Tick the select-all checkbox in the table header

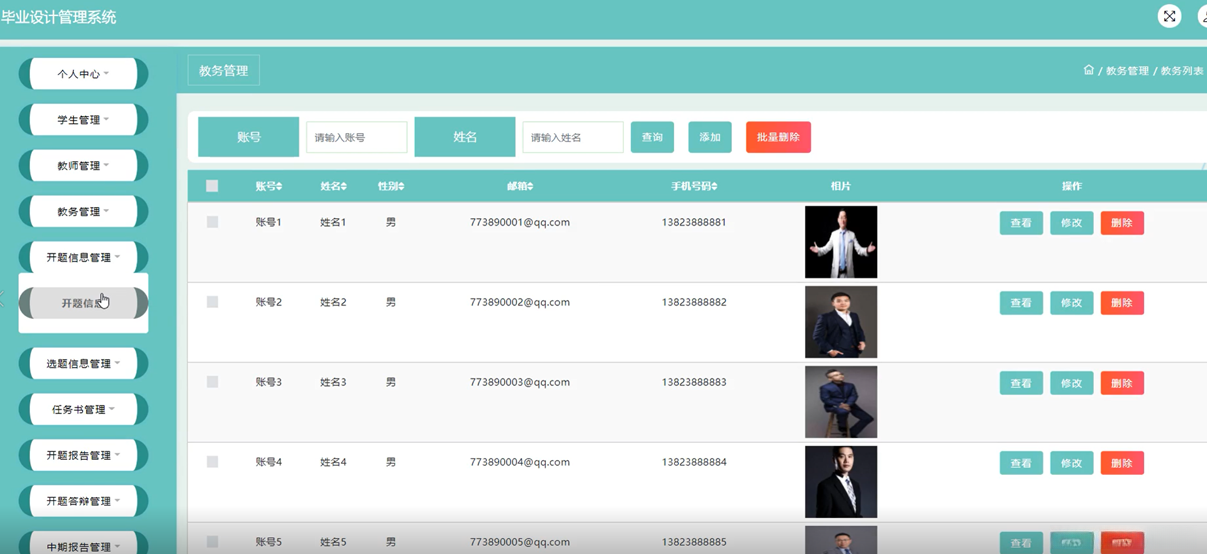click(x=212, y=186)
